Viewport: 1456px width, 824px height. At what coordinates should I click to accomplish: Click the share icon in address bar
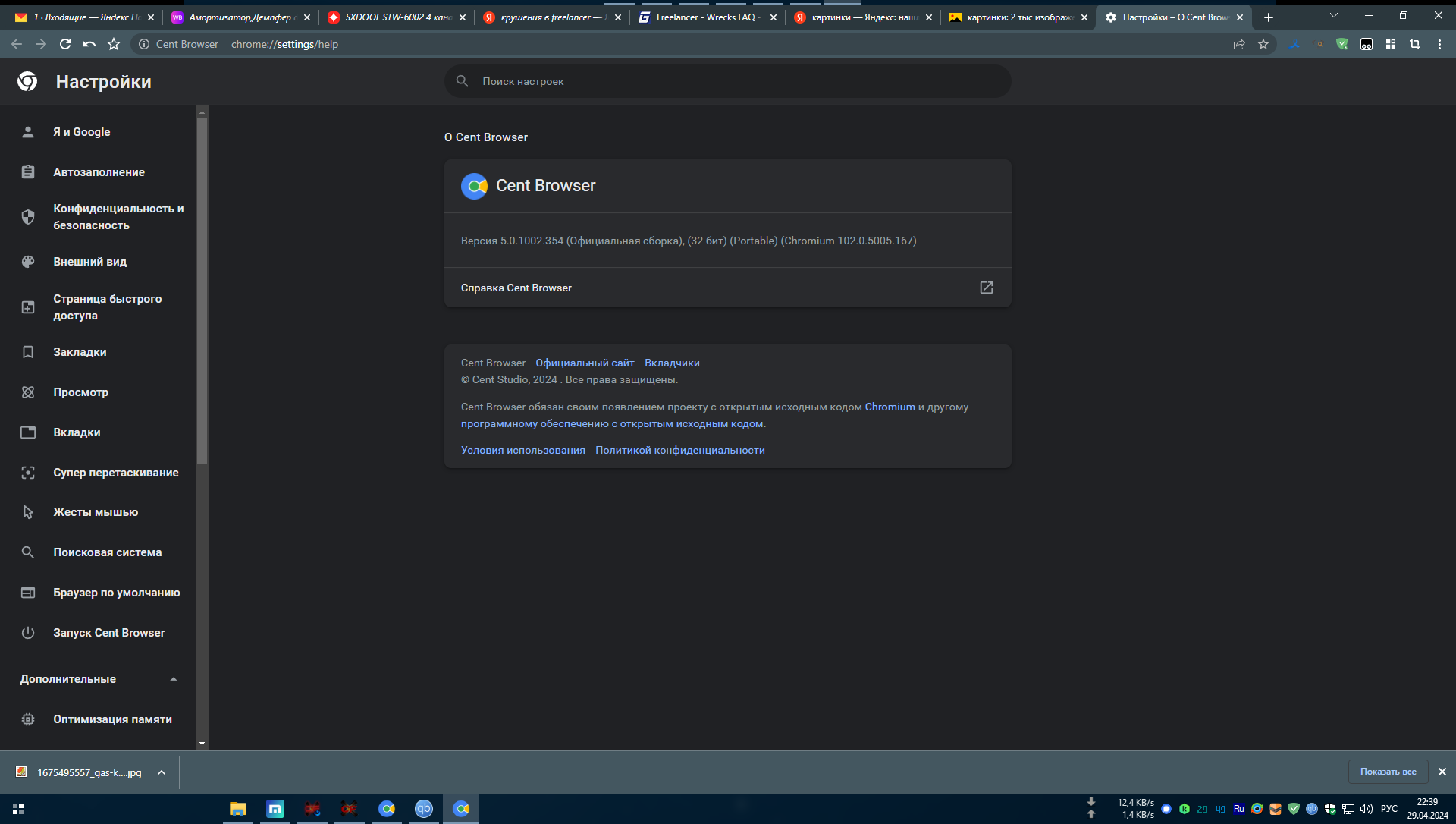1239,44
